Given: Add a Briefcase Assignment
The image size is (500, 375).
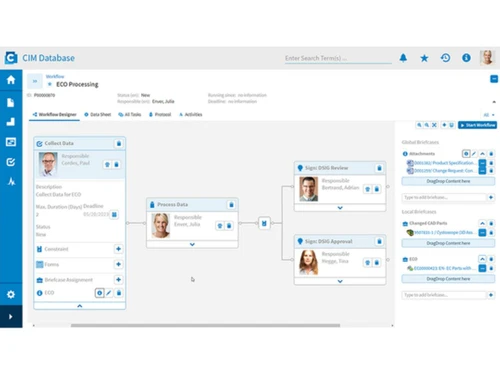Looking at the screenshot, I should [118, 280].
